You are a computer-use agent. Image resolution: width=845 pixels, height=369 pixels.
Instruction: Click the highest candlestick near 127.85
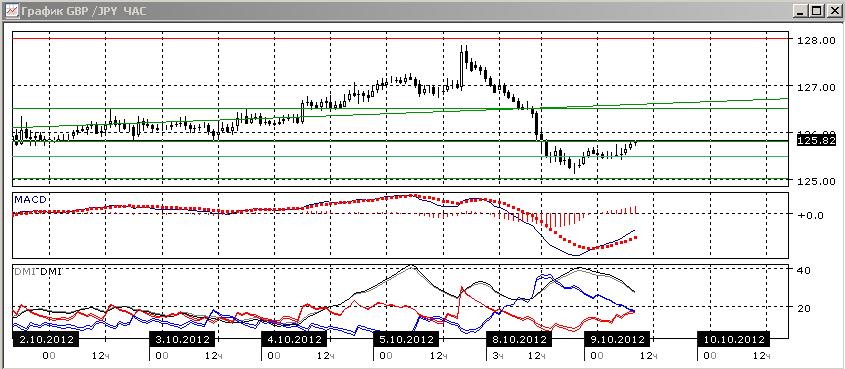tap(461, 67)
